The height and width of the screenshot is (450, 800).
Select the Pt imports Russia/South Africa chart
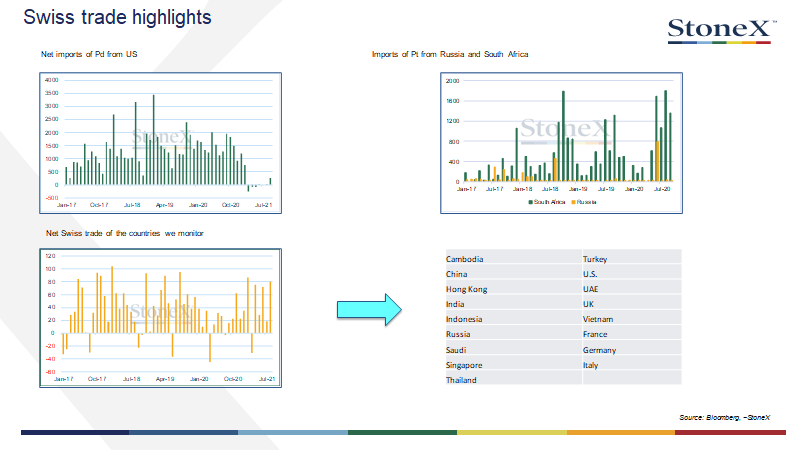tap(561, 143)
